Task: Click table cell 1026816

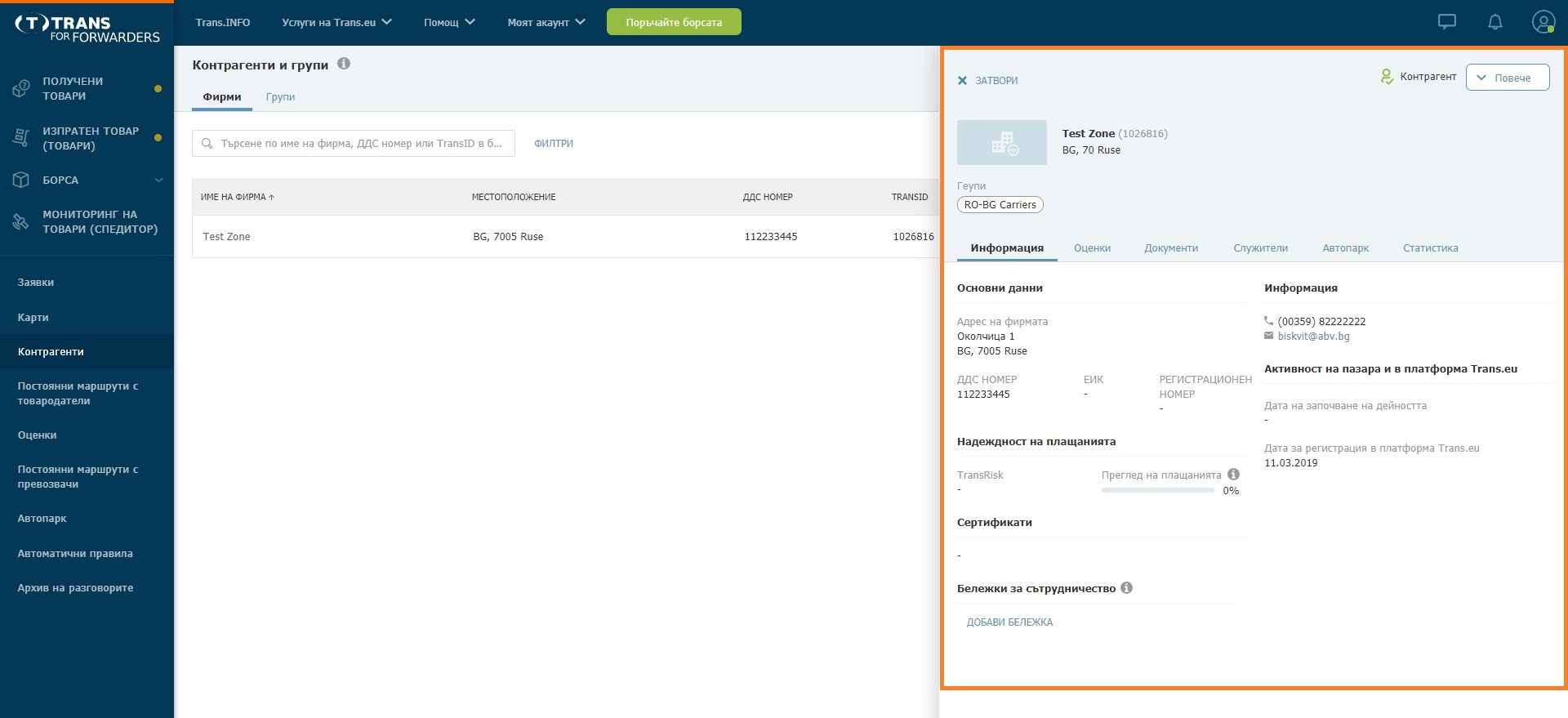Action: coord(913,237)
